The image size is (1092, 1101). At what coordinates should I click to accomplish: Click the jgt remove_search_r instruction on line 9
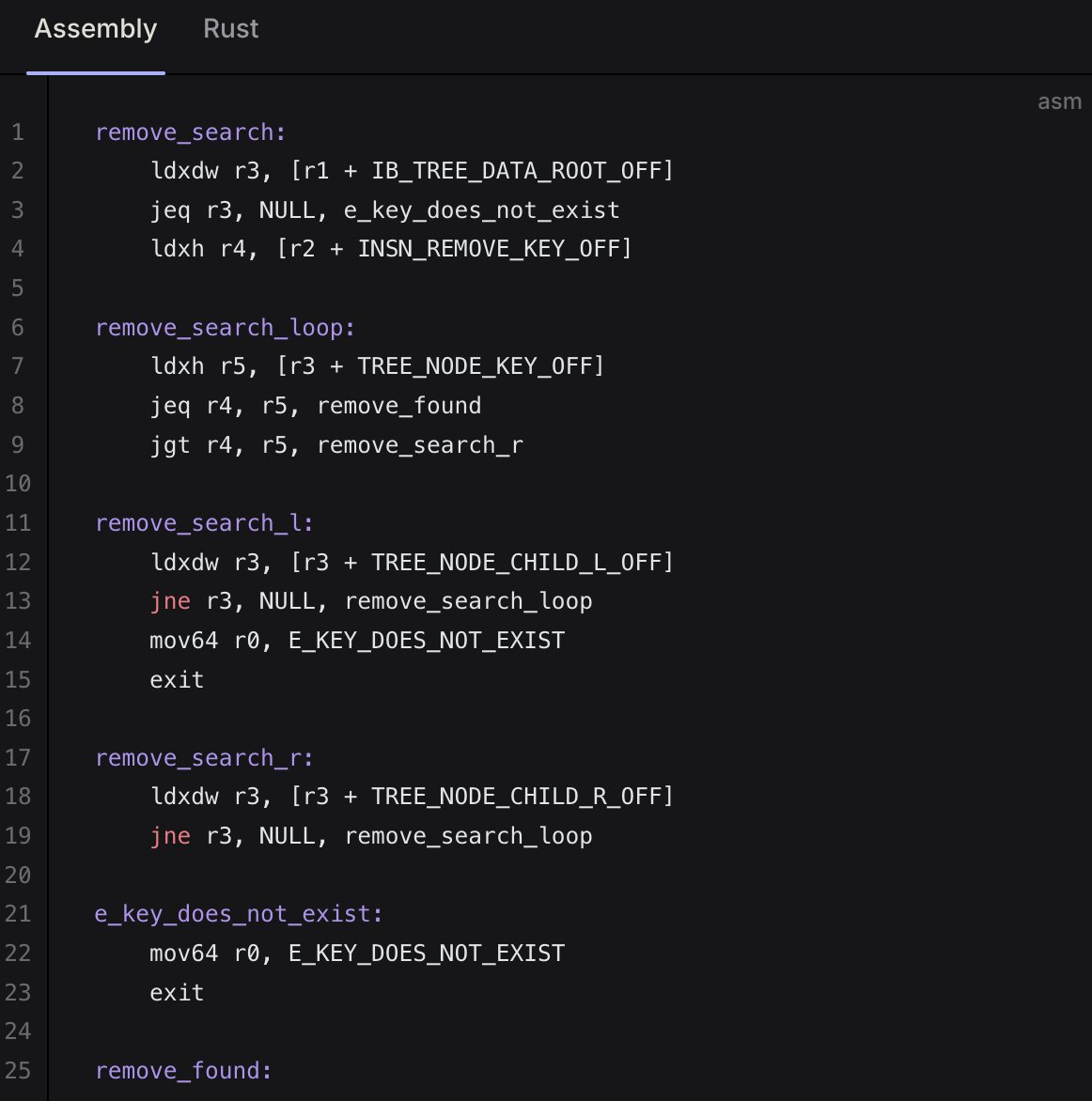pos(336,445)
